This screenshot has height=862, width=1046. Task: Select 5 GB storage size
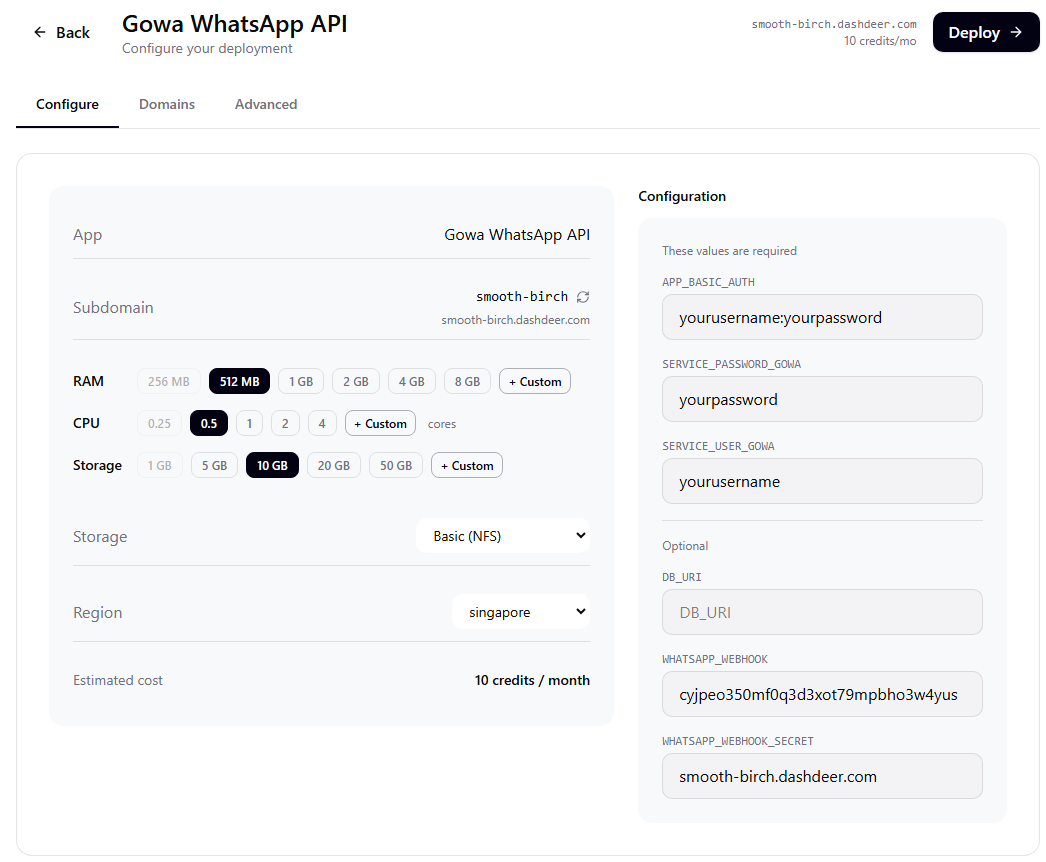[x=215, y=466]
